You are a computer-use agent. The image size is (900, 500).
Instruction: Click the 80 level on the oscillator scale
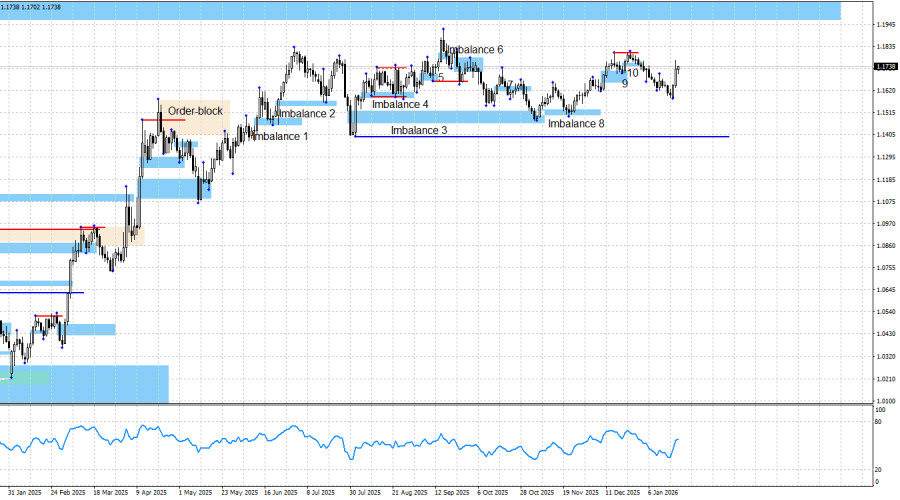click(x=878, y=422)
